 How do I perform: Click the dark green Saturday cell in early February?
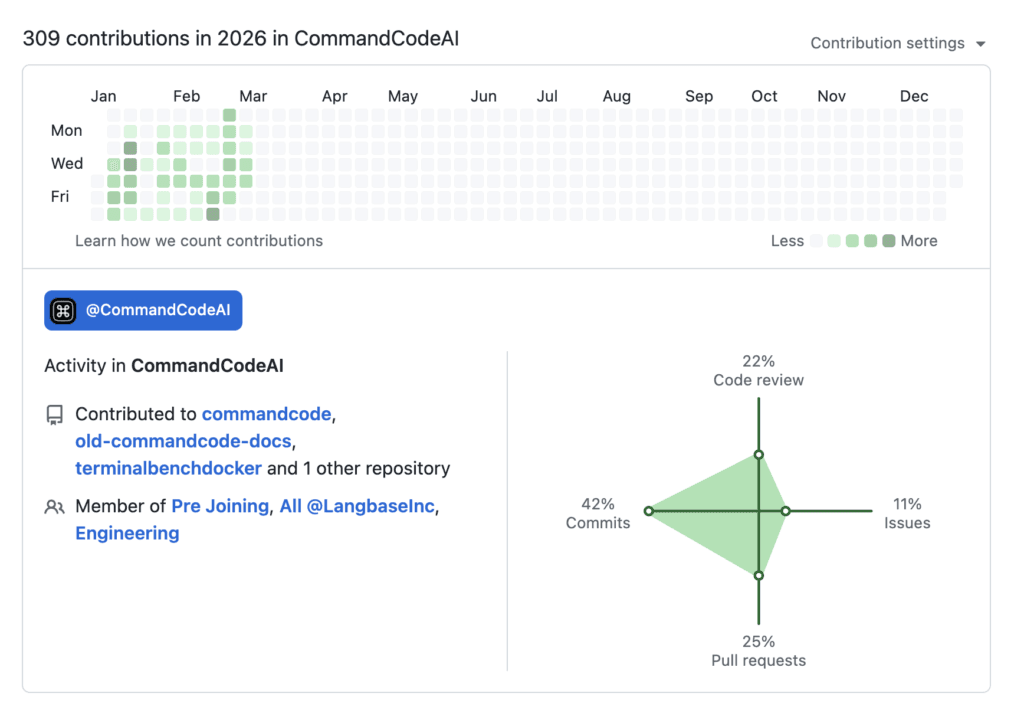pyautogui.click(x=213, y=214)
